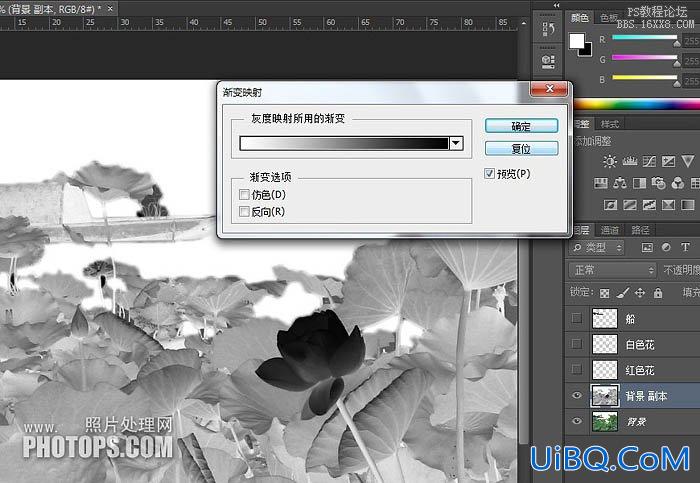Switch to the 色板 swatches tab

coord(608,18)
